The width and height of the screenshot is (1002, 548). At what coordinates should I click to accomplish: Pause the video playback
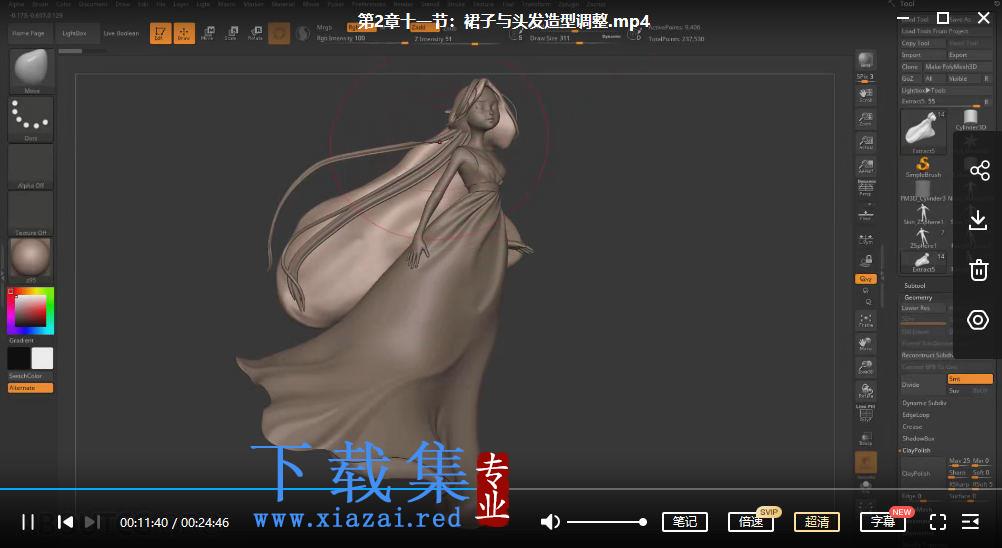pyautogui.click(x=27, y=522)
